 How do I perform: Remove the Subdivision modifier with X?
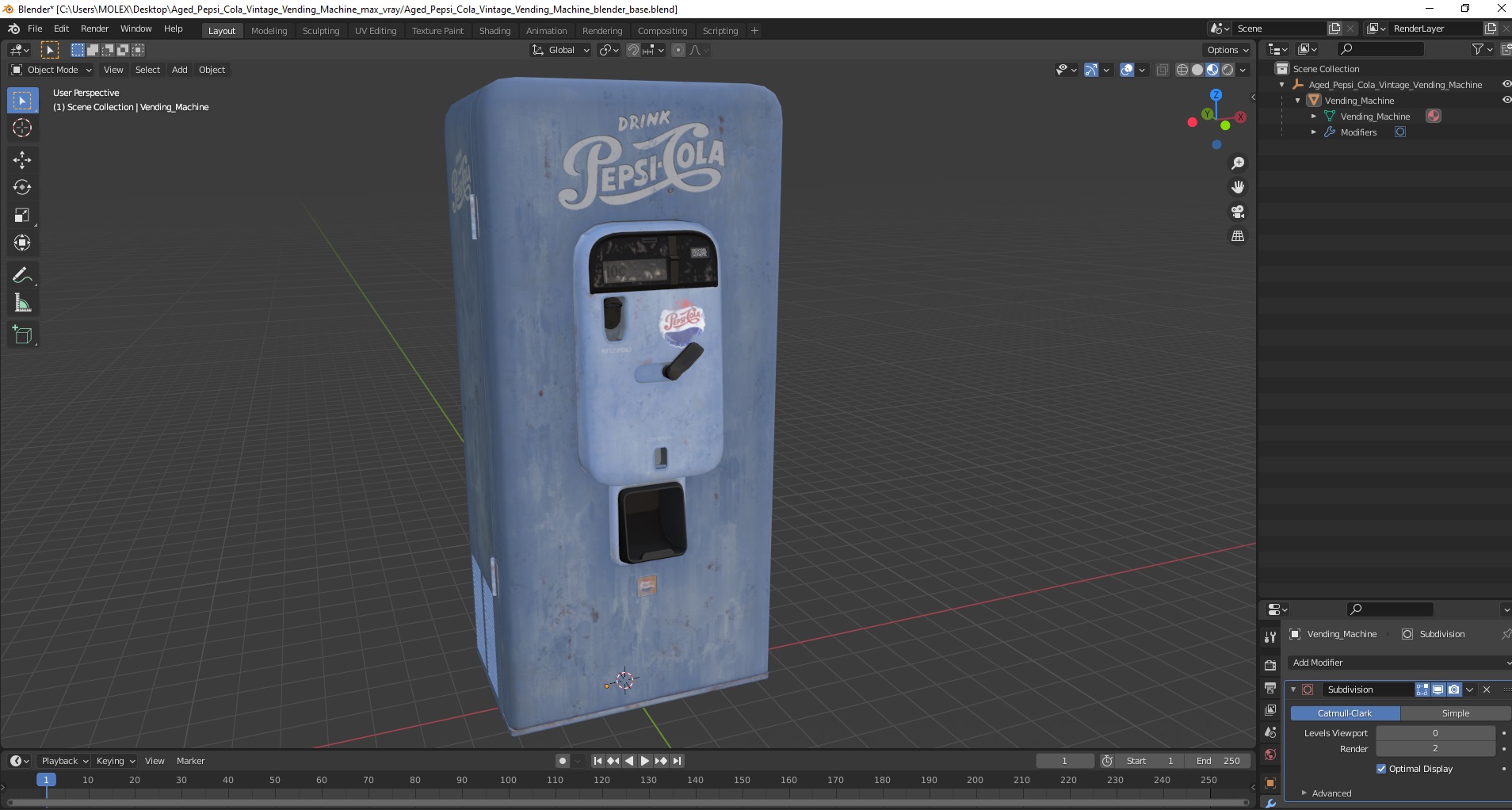1487,690
